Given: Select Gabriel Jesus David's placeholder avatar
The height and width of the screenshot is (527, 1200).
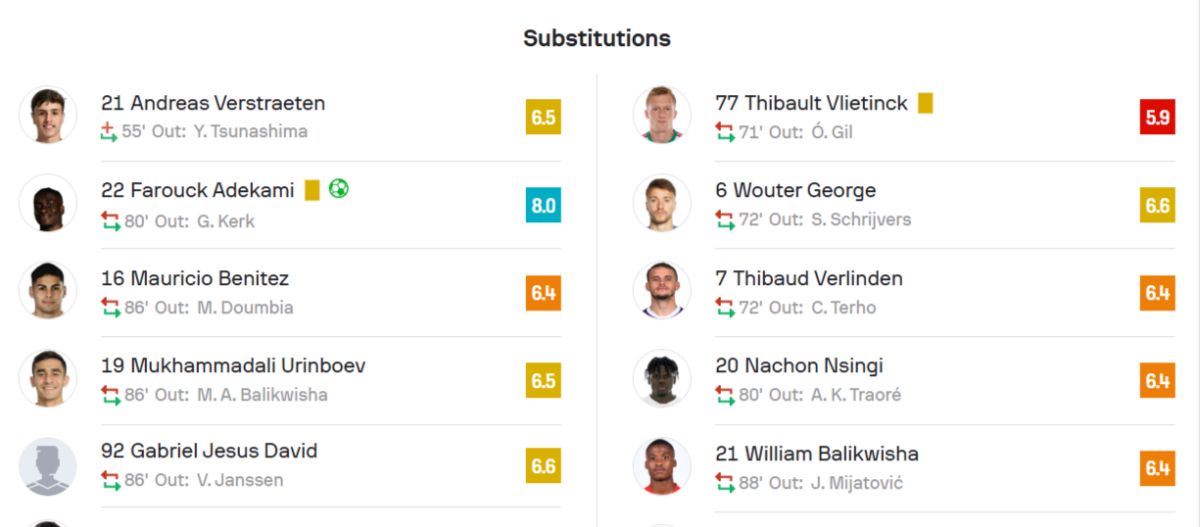Looking at the screenshot, I should (47, 467).
